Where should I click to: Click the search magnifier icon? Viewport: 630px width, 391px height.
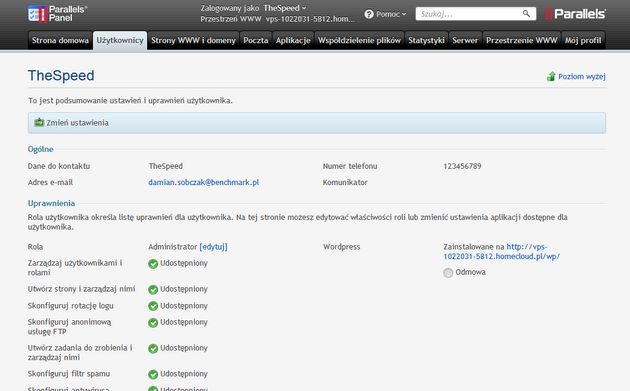click(526, 14)
